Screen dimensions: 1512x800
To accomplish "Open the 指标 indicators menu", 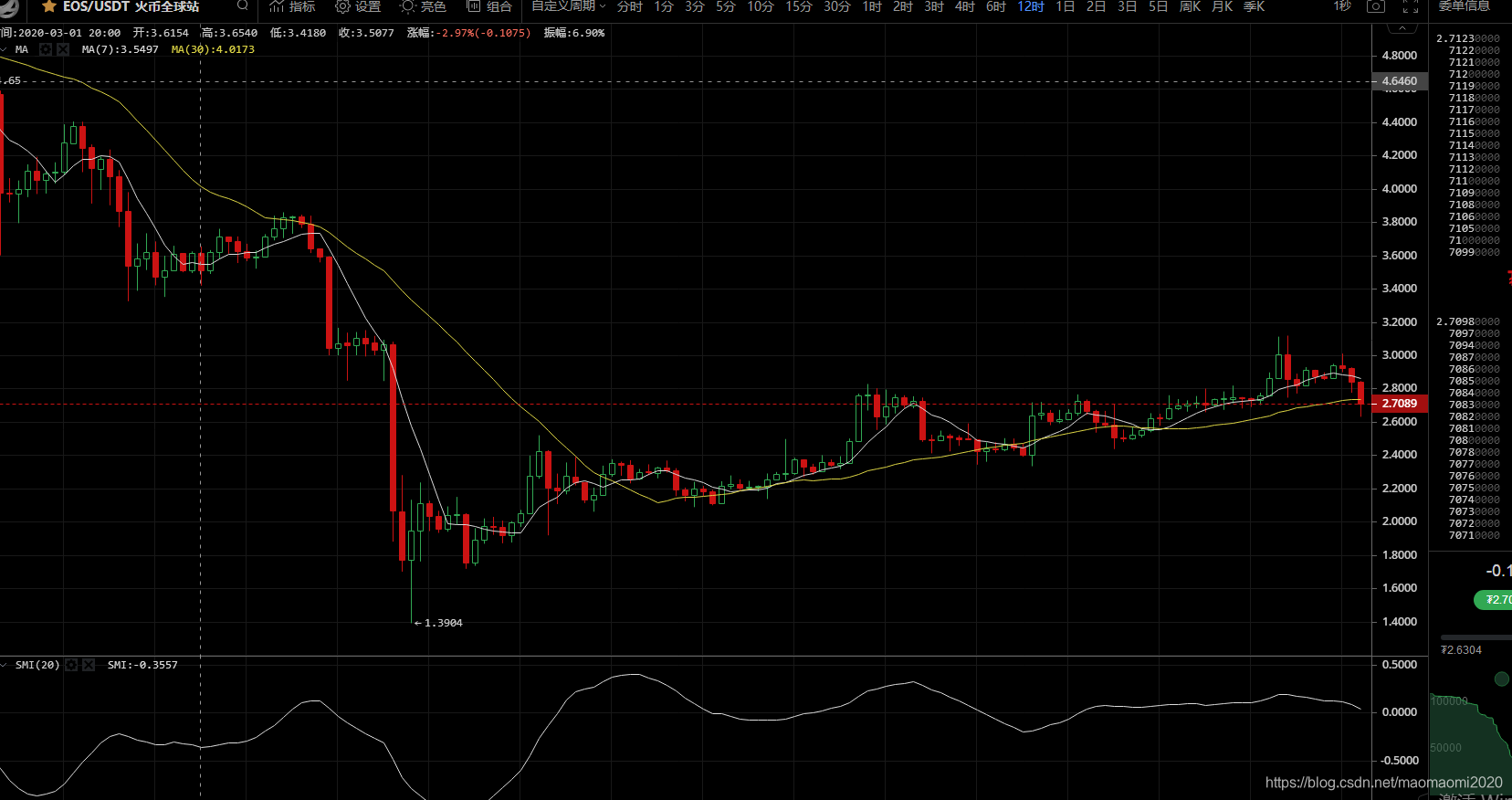I will coord(292,6).
